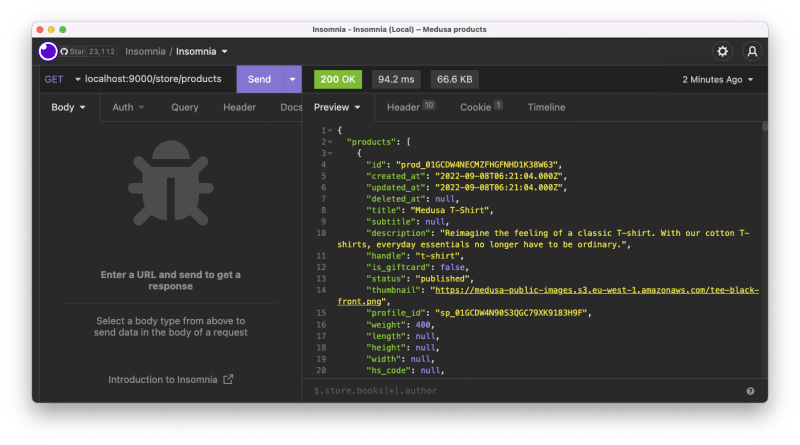
Task: Click the 66.6 KB size tag
Action: click(x=454, y=80)
